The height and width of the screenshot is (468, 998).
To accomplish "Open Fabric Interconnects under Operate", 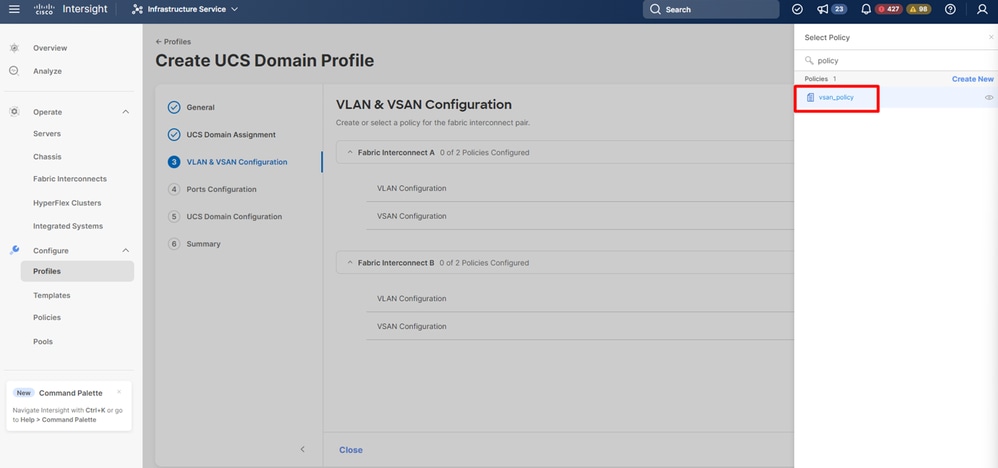I will pyautogui.click(x=70, y=179).
